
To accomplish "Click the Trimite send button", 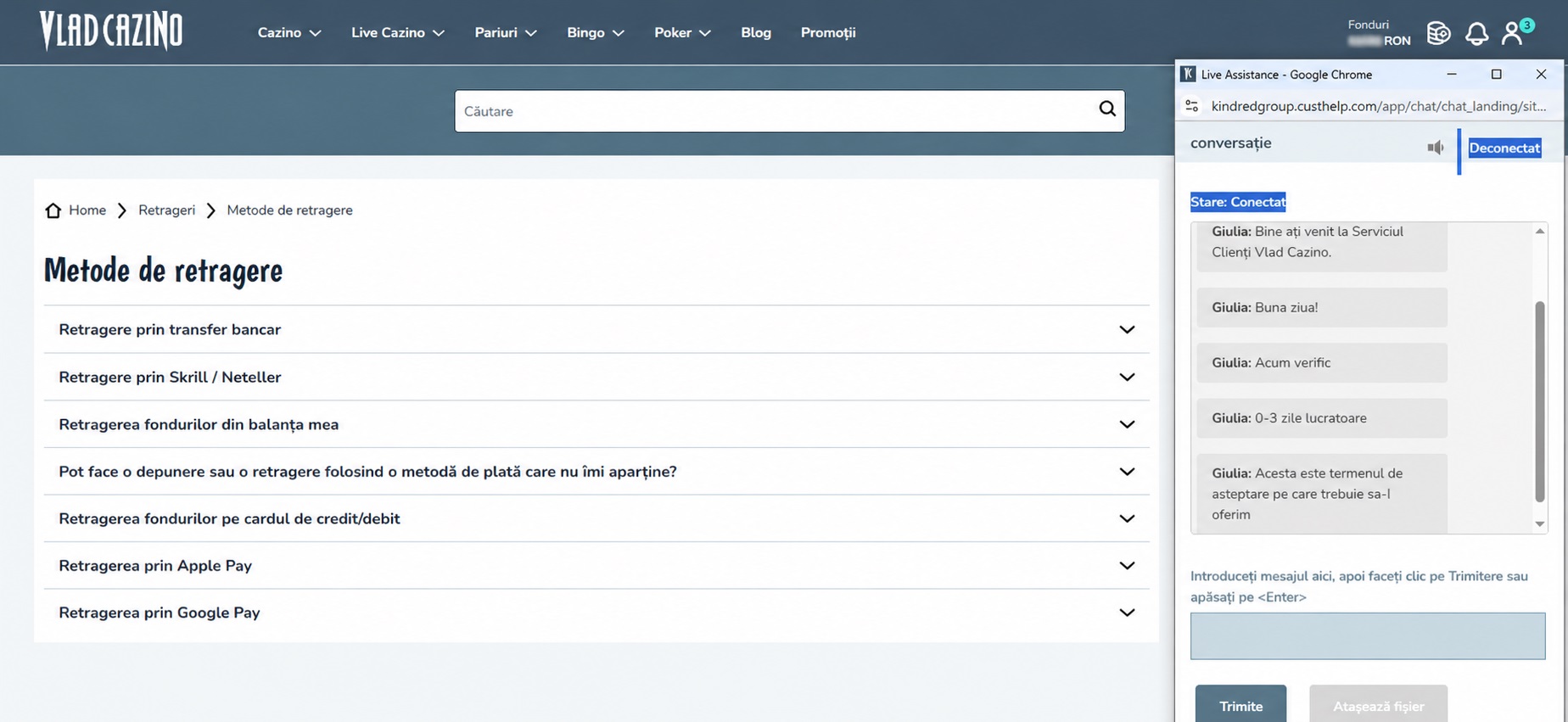I will 1240,704.
